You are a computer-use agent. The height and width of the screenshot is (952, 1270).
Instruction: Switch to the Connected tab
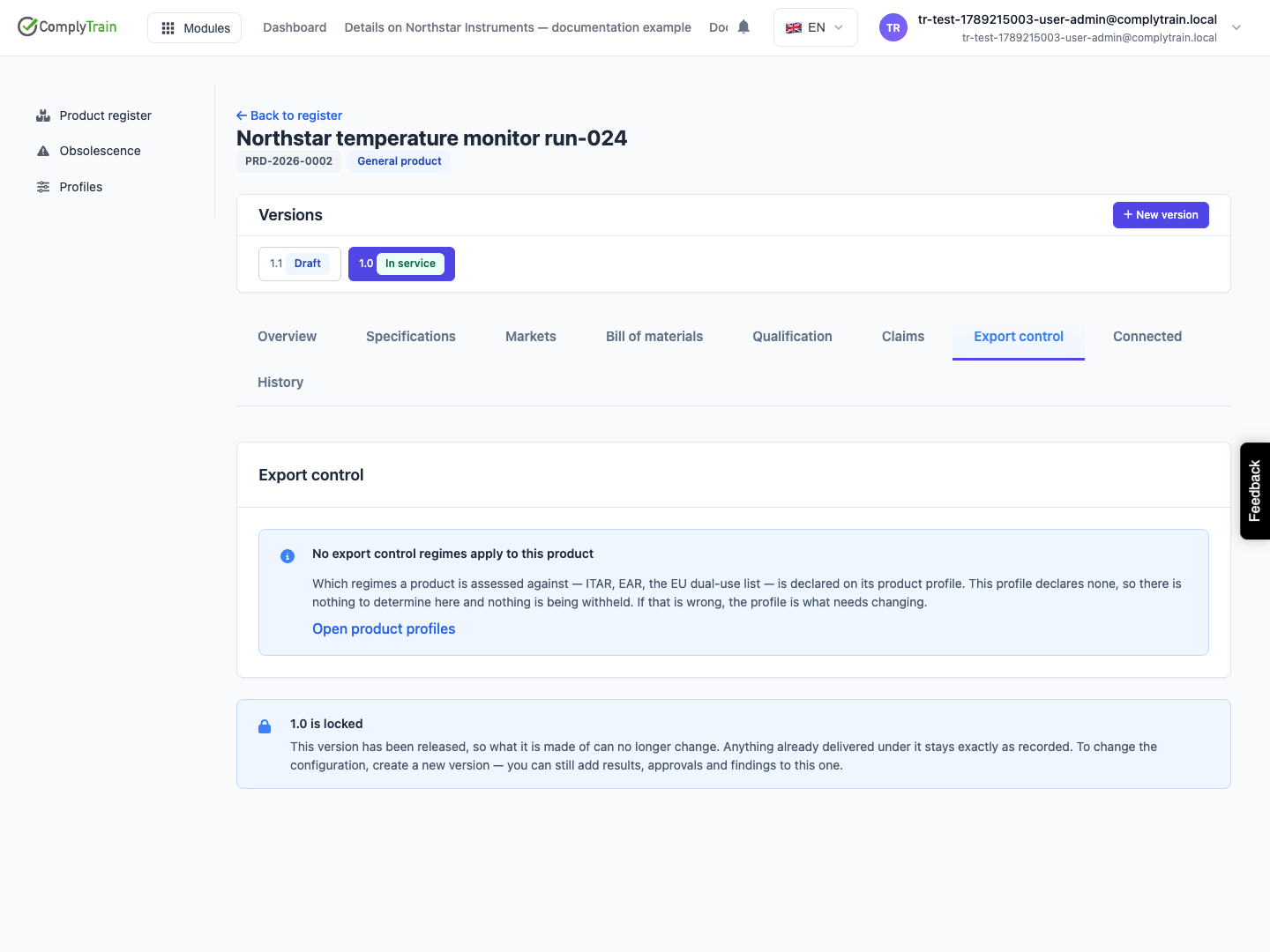(x=1147, y=337)
